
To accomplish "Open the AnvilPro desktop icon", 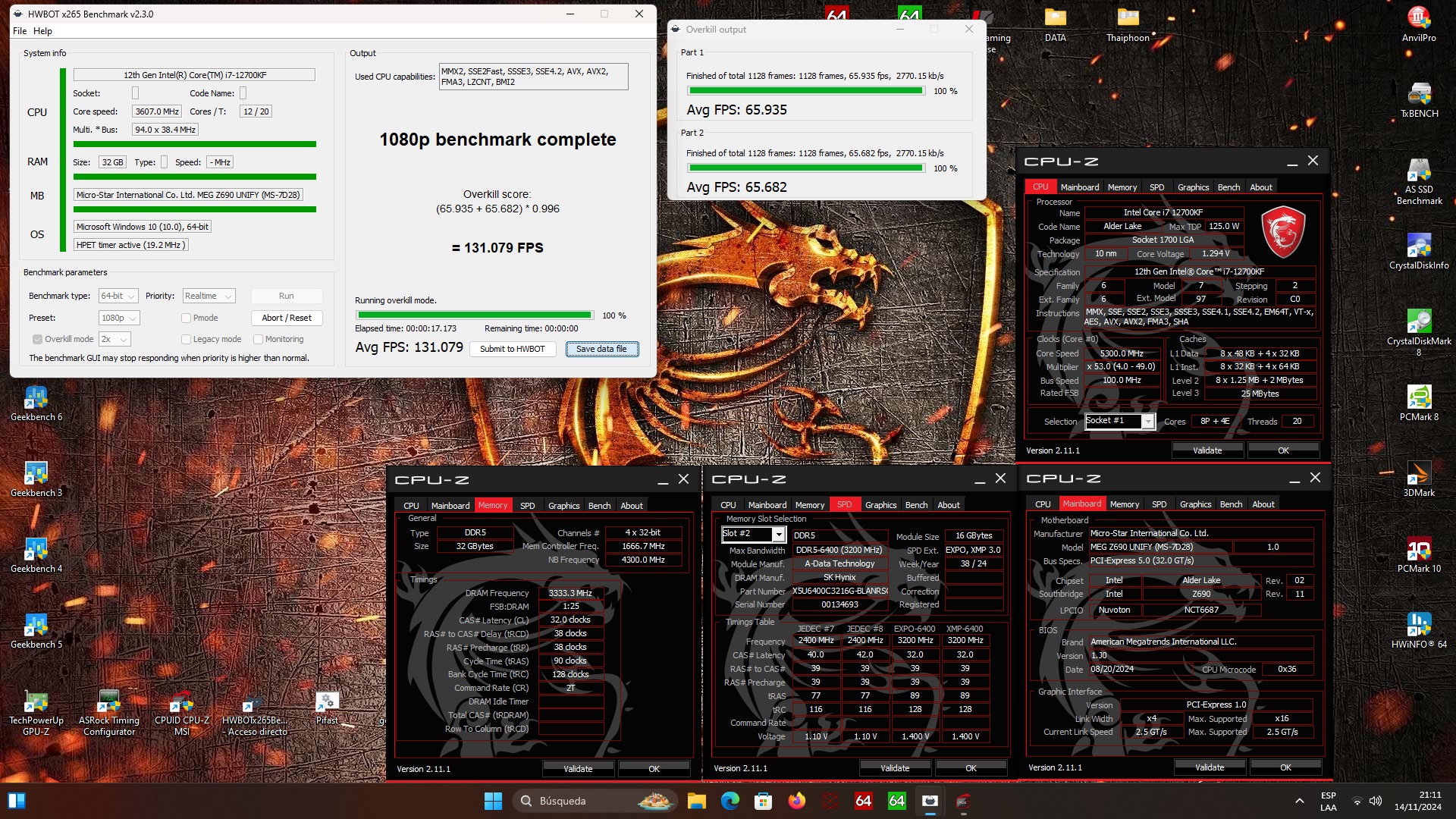I will point(1419,24).
